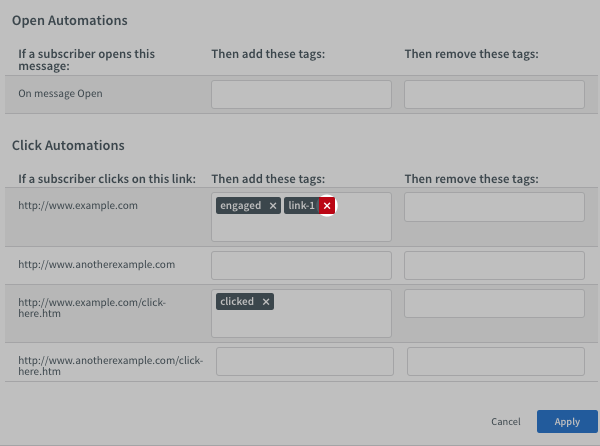Click the 'On message Open' row label
Viewport: 600px width, 446px height.
(60, 94)
